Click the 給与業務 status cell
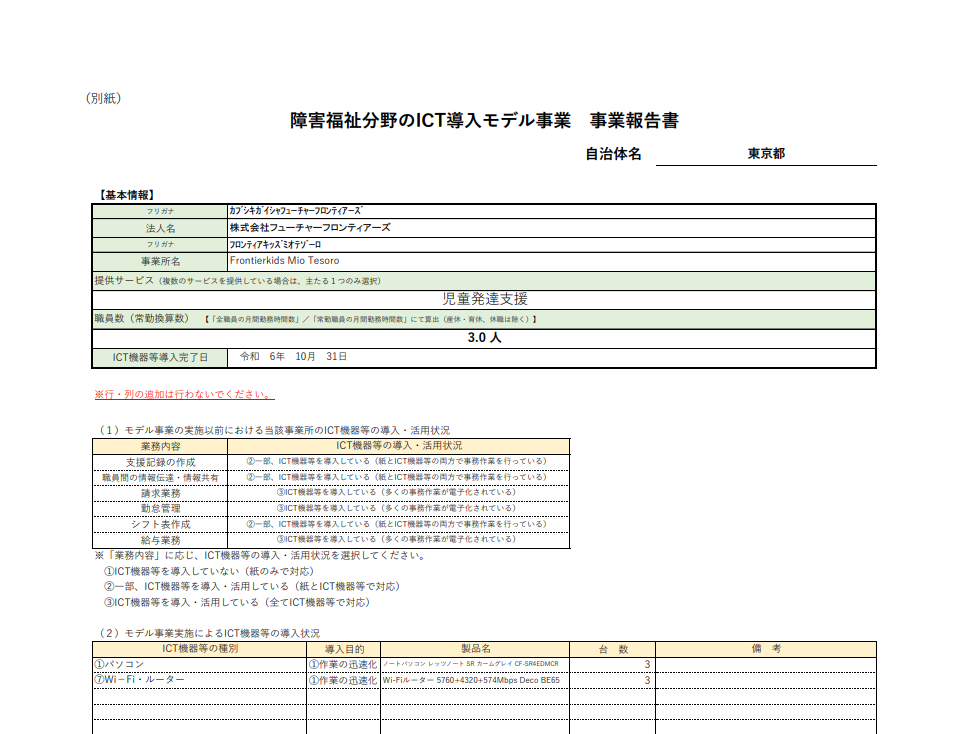972x734 pixels. pyautogui.click(x=398, y=539)
